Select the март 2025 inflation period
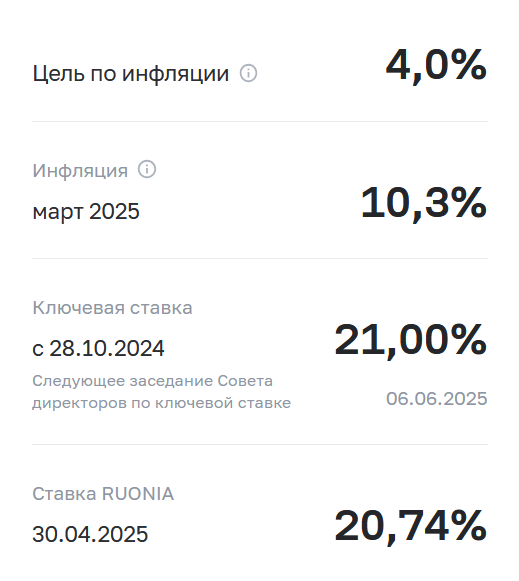The height and width of the screenshot is (581, 519). [86, 212]
